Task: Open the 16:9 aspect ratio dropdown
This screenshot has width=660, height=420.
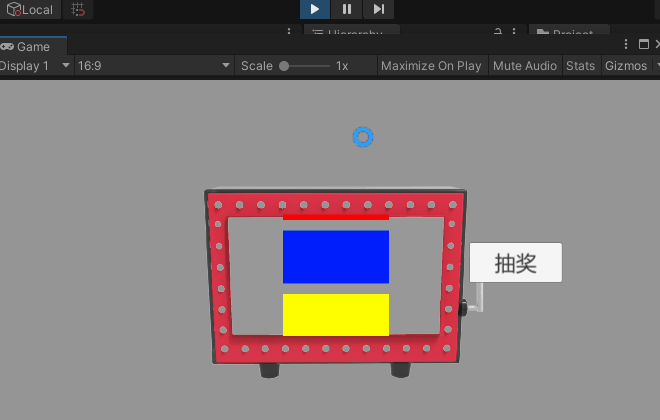Action: (x=154, y=66)
